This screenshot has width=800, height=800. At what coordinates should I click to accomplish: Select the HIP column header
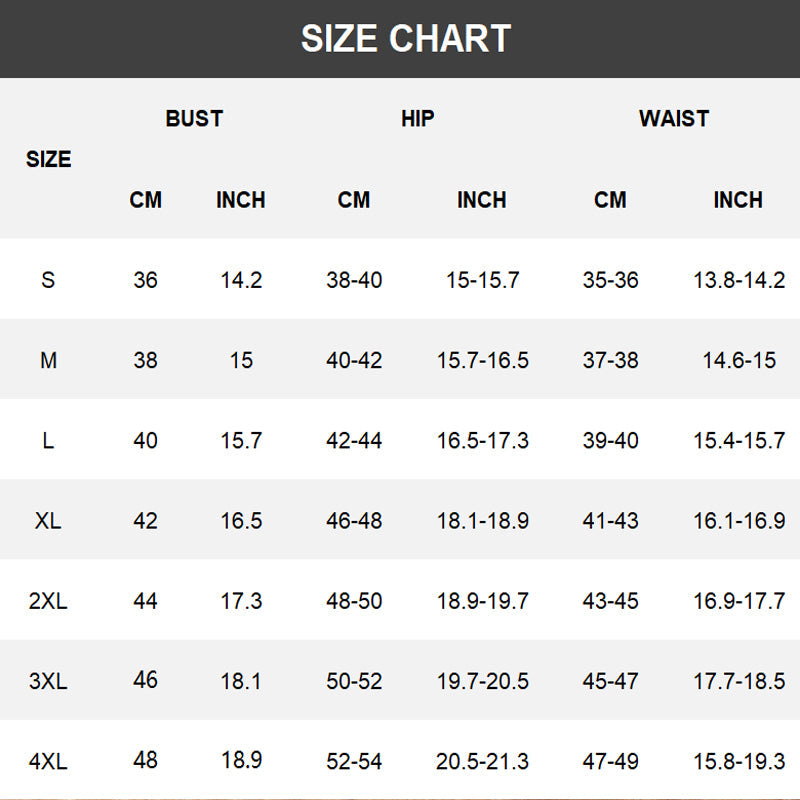point(417,118)
